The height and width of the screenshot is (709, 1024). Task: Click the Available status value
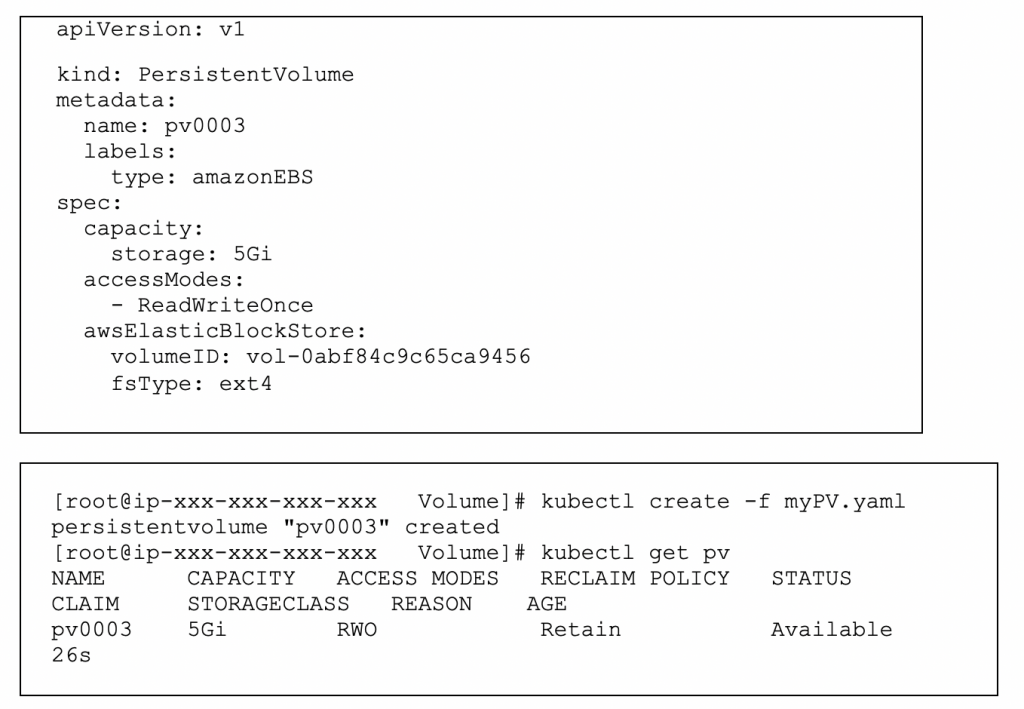click(x=831, y=630)
